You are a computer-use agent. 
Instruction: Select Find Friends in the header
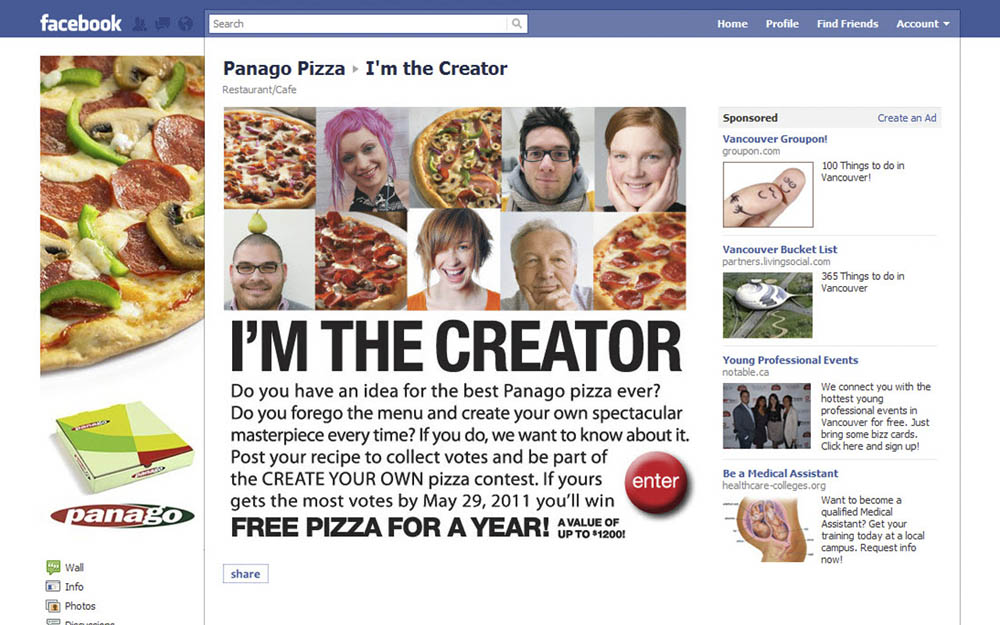point(847,24)
